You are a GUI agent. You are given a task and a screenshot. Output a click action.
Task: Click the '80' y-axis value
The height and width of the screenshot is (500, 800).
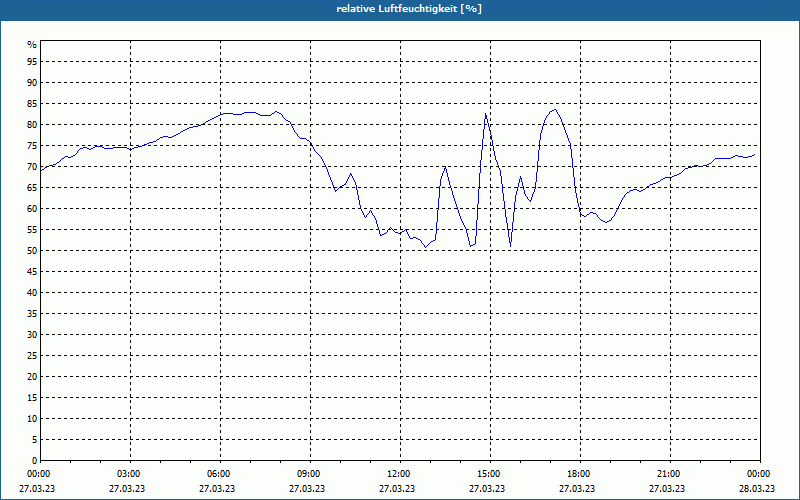tap(32, 124)
